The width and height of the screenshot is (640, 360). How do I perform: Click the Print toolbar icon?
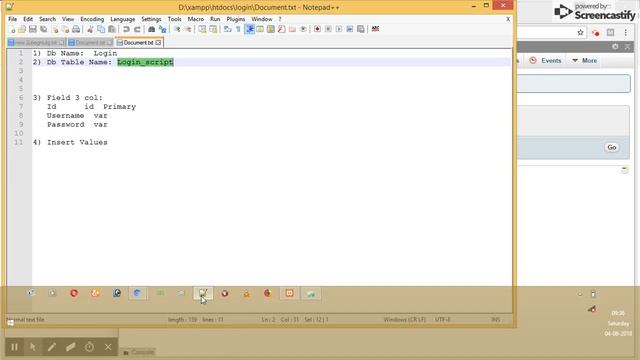point(76,29)
